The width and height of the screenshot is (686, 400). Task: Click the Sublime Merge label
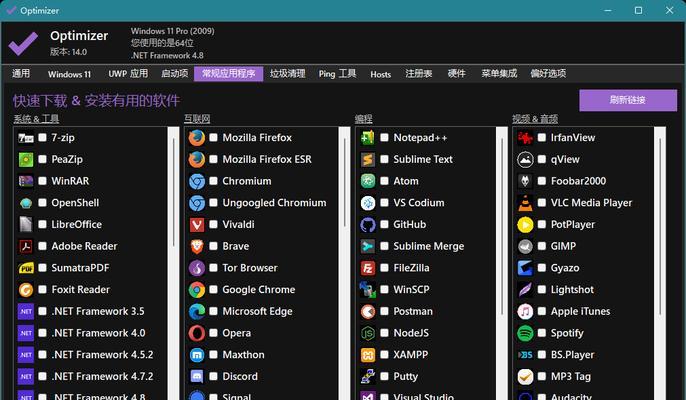tap(428, 246)
